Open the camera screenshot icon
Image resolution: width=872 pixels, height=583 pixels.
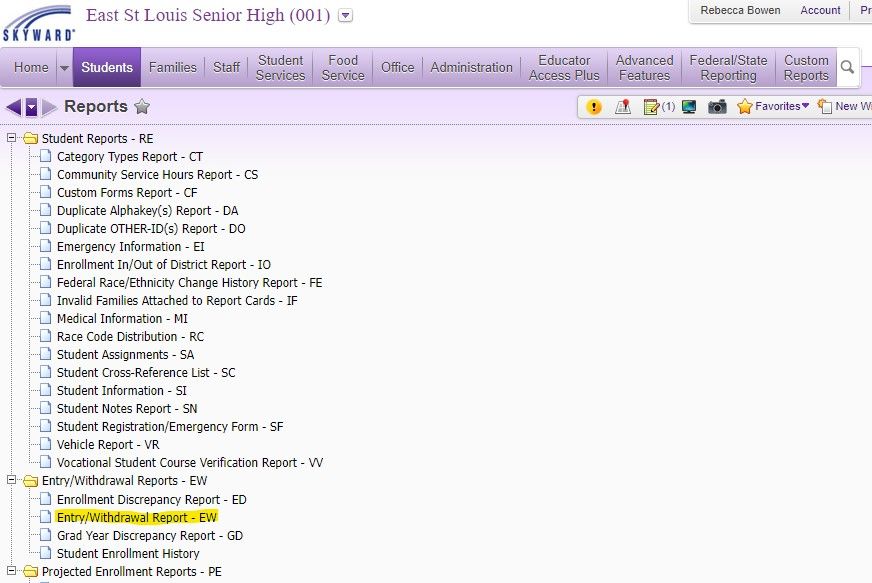pyautogui.click(x=717, y=107)
